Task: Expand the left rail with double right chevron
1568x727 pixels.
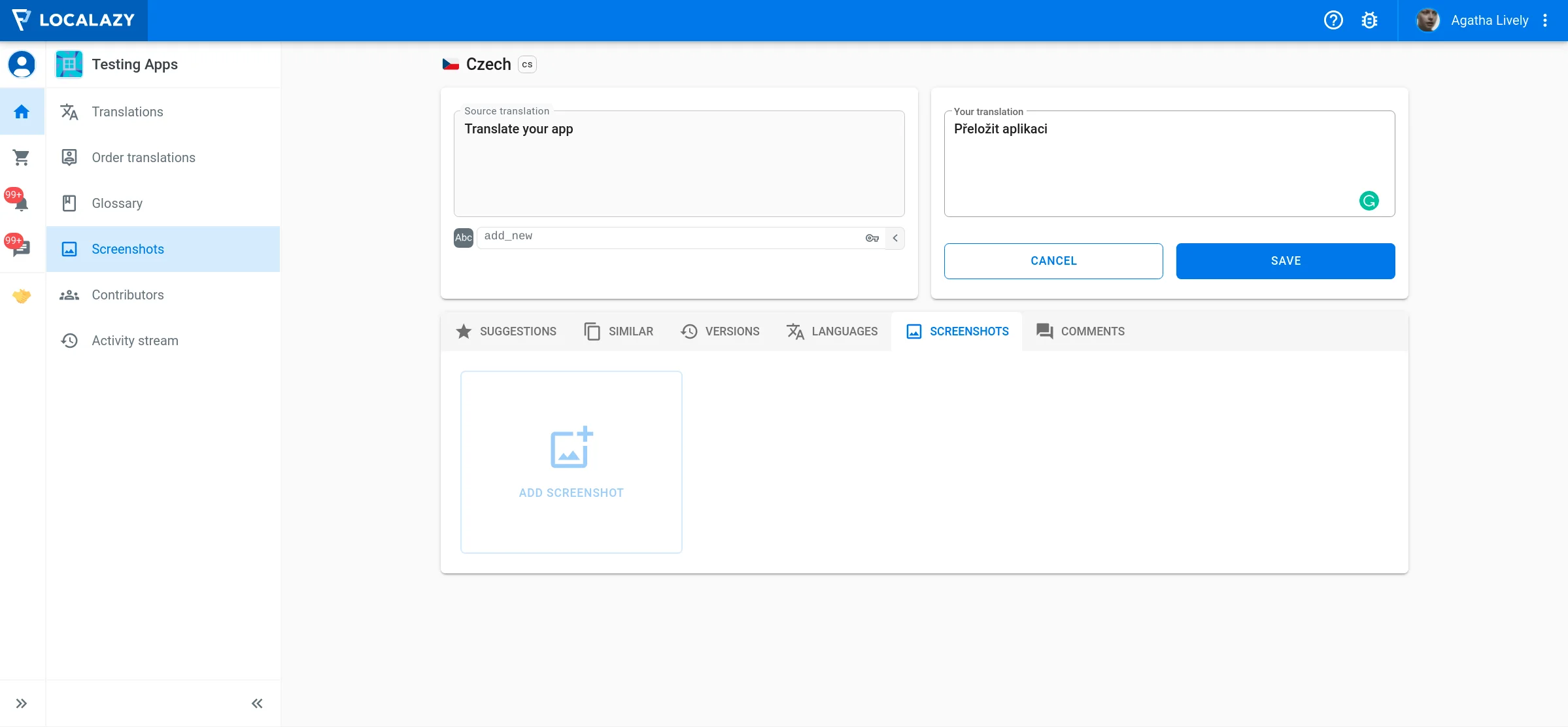Action: pos(22,703)
